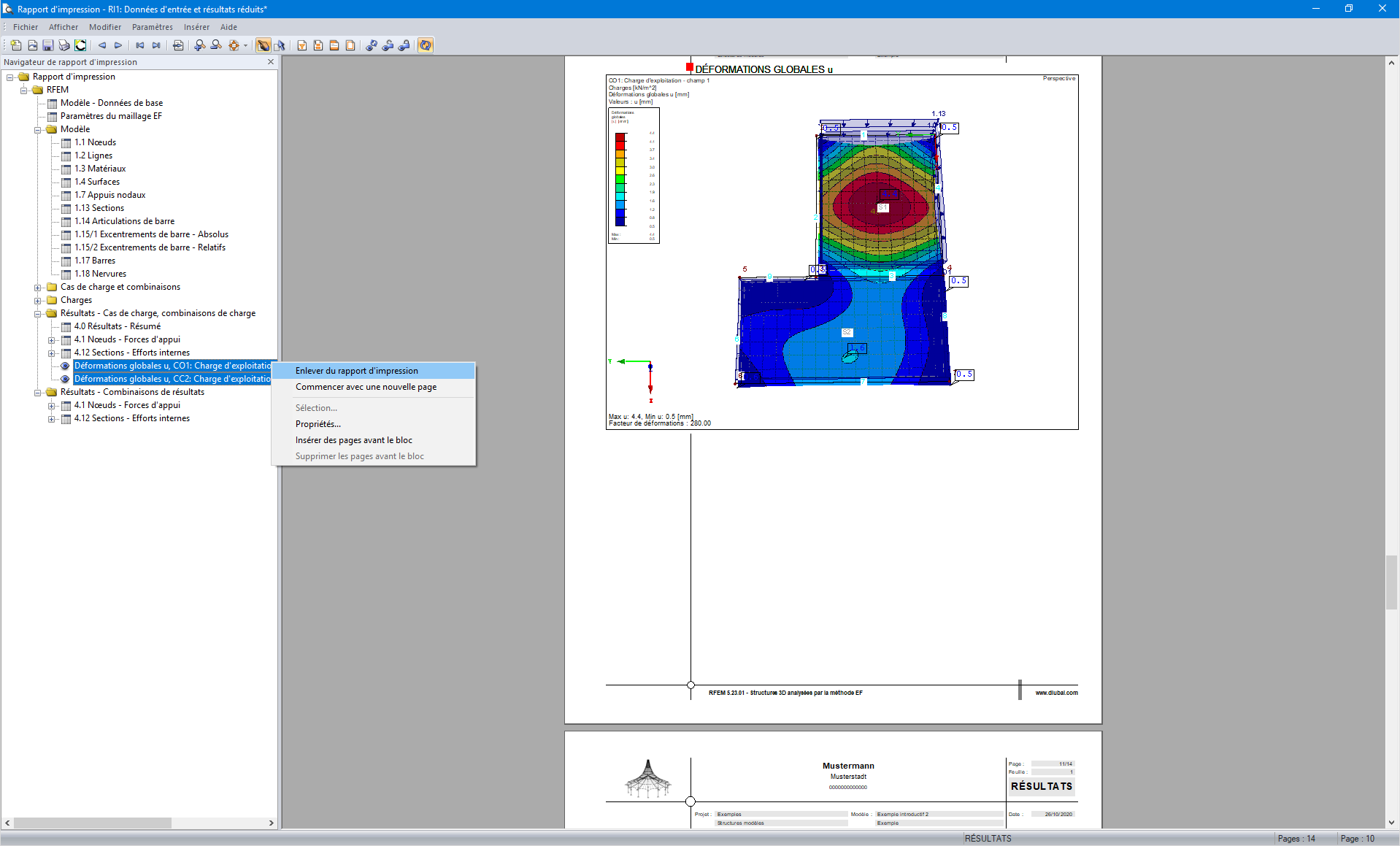Viewport: 1400px width, 846px height.
Task: Select Commencer avec une nouvelle page
Action: pos(366,387)
